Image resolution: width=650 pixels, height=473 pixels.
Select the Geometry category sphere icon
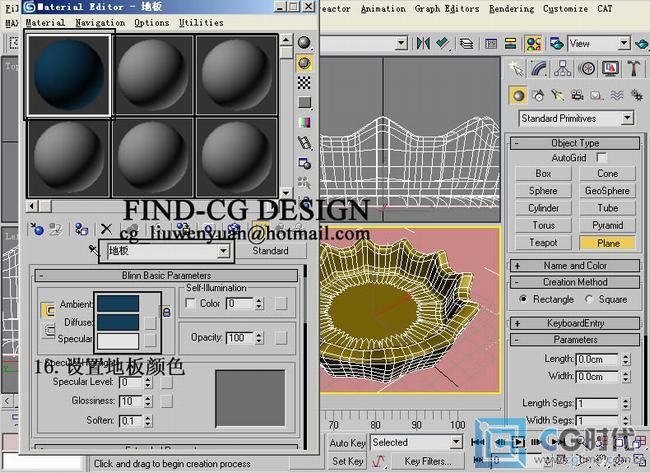click(518, 95)
